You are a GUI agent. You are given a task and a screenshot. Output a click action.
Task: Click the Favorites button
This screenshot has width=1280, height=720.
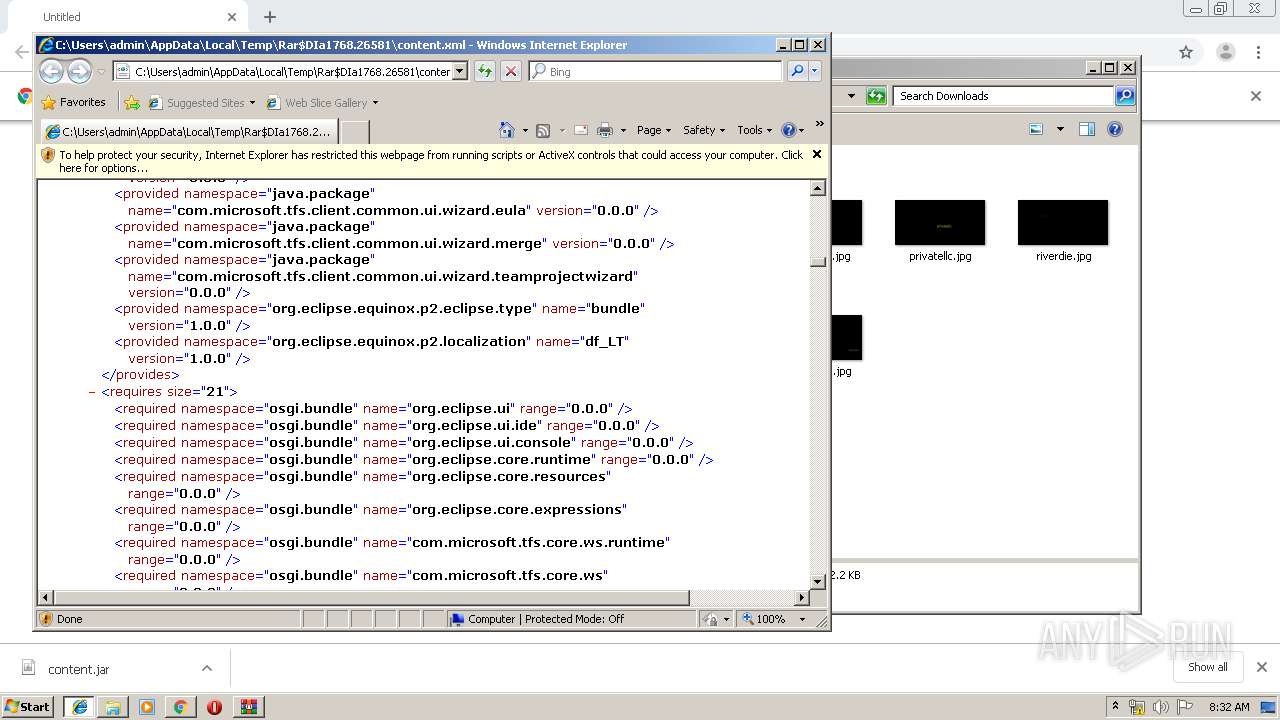(73, 102)
